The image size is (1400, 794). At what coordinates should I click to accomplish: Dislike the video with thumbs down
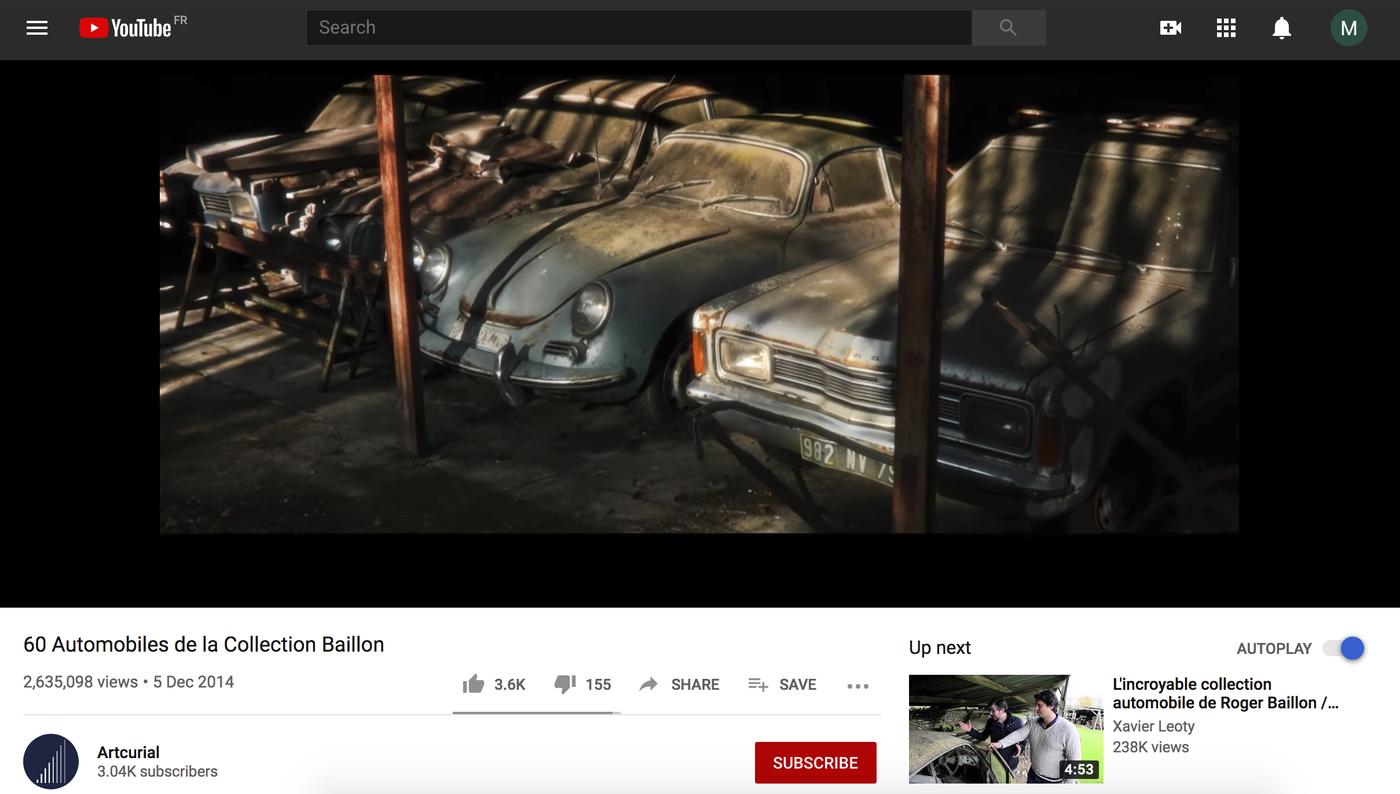565,684
